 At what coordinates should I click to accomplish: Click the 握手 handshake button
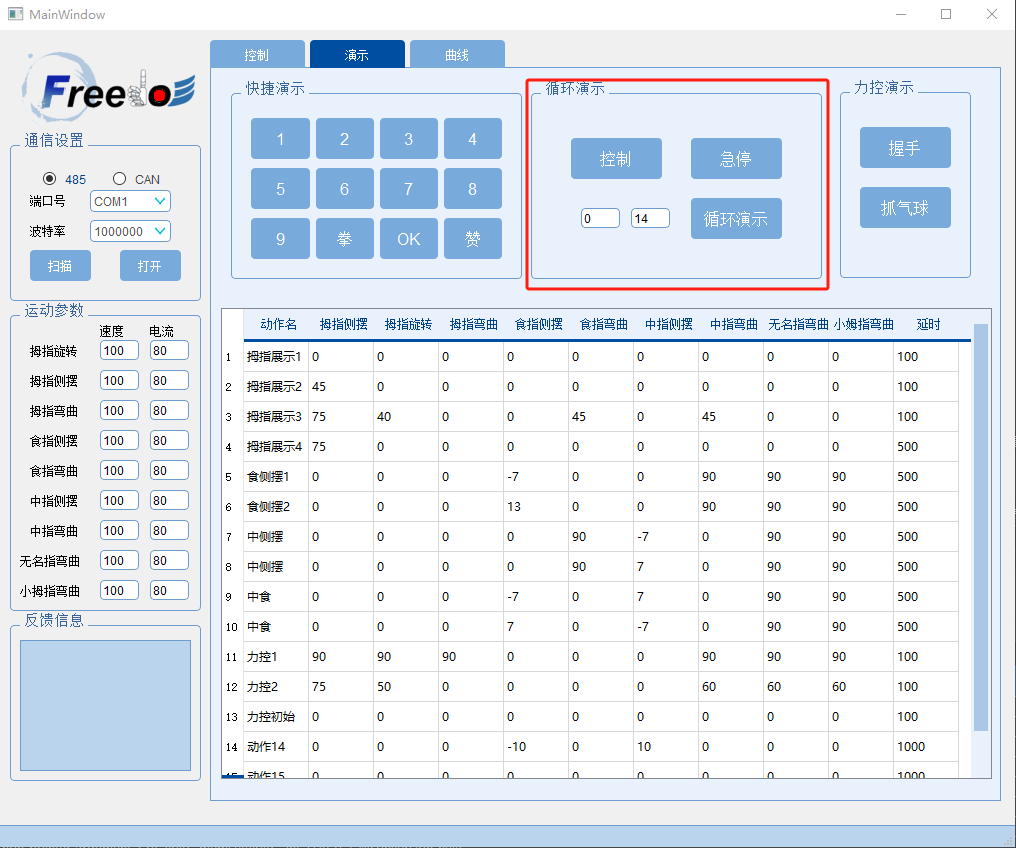click(x=905, y=148)
